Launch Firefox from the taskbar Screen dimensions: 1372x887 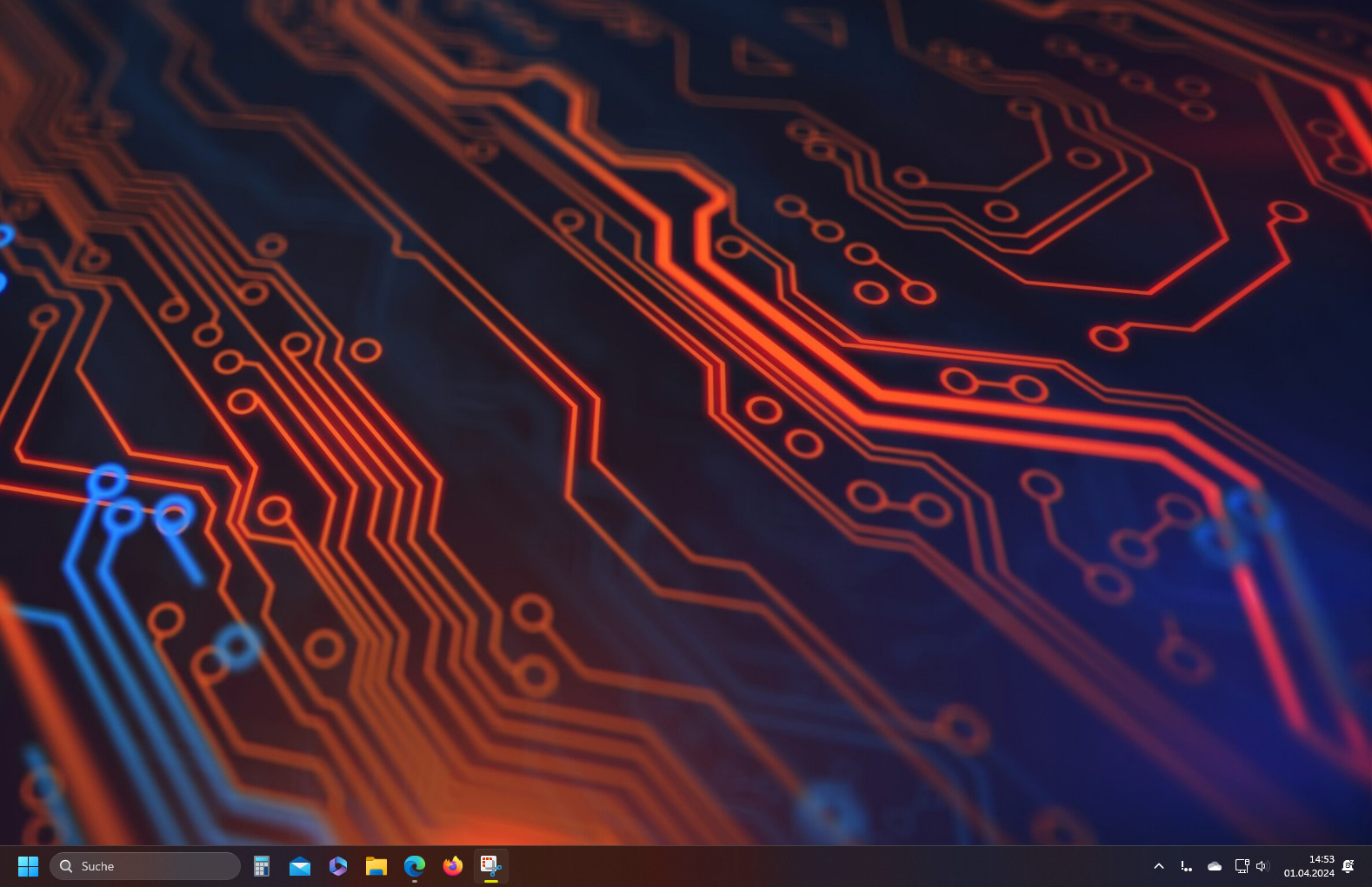tap(453, 866)
